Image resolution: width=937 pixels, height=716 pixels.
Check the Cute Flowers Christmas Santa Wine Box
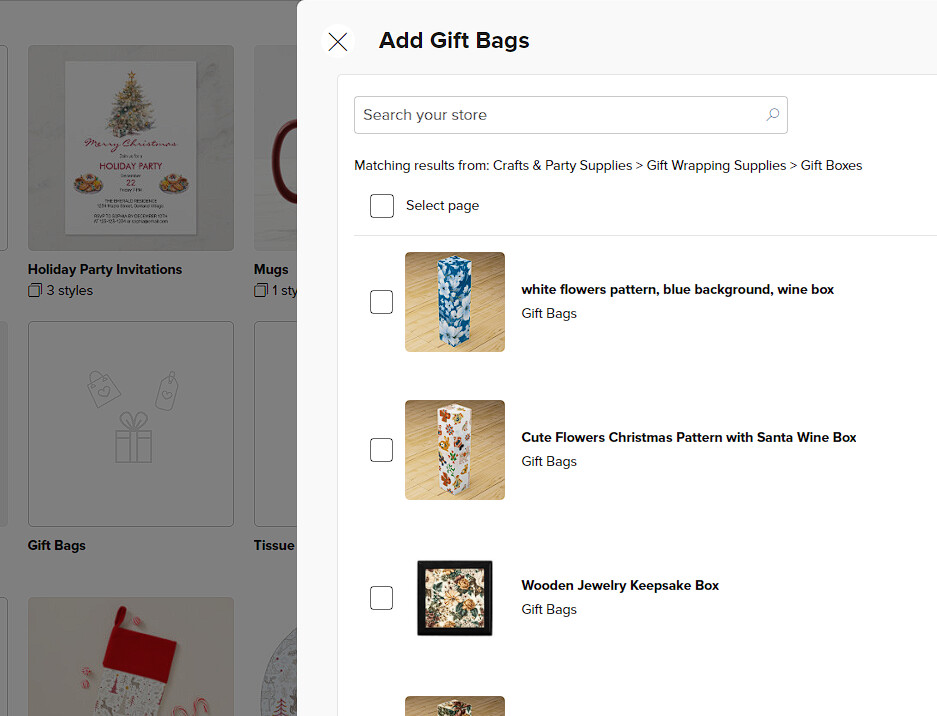[381, 450]
